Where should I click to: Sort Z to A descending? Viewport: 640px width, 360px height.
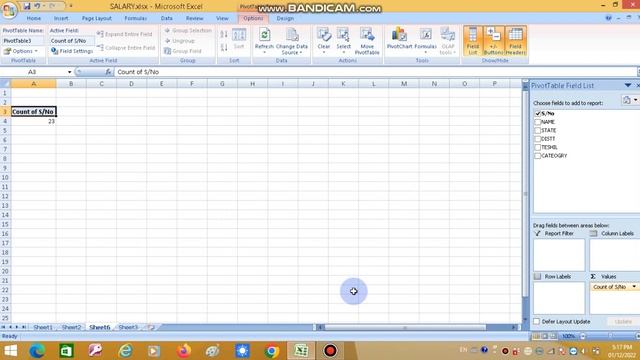click(x=224, y=48)
